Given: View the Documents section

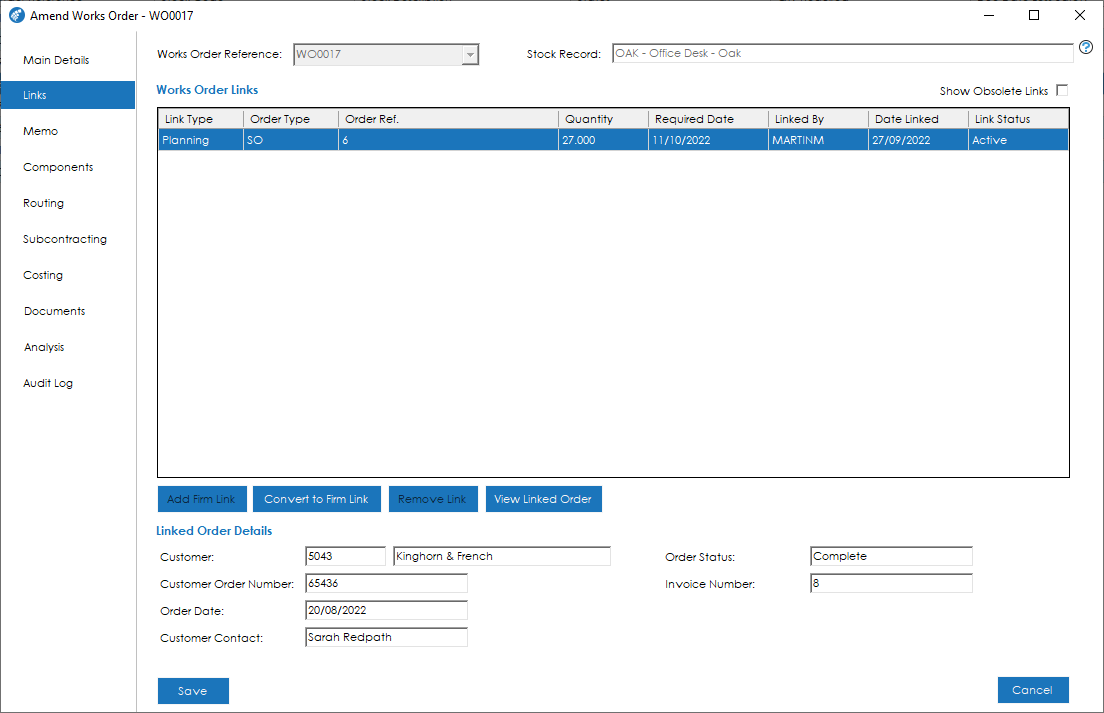Looking at the screenshot, I should click(54, 311).
